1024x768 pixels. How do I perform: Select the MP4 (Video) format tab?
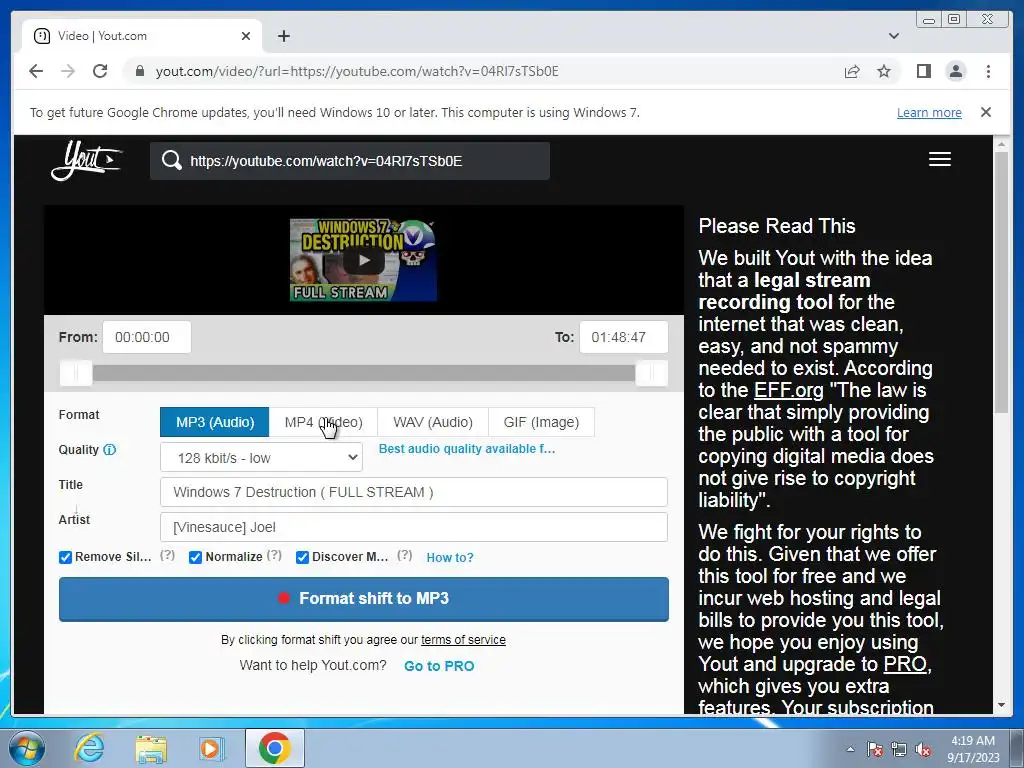[323, 422]
